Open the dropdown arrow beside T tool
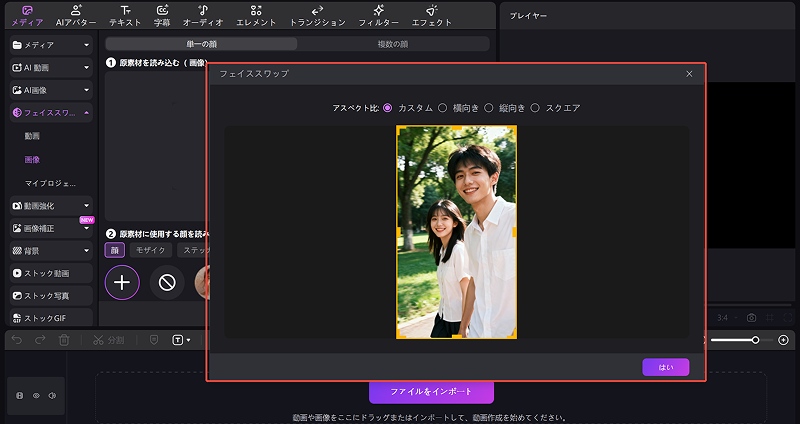The height and width of the screenshot is (424, 800). (x=188, y=340)
